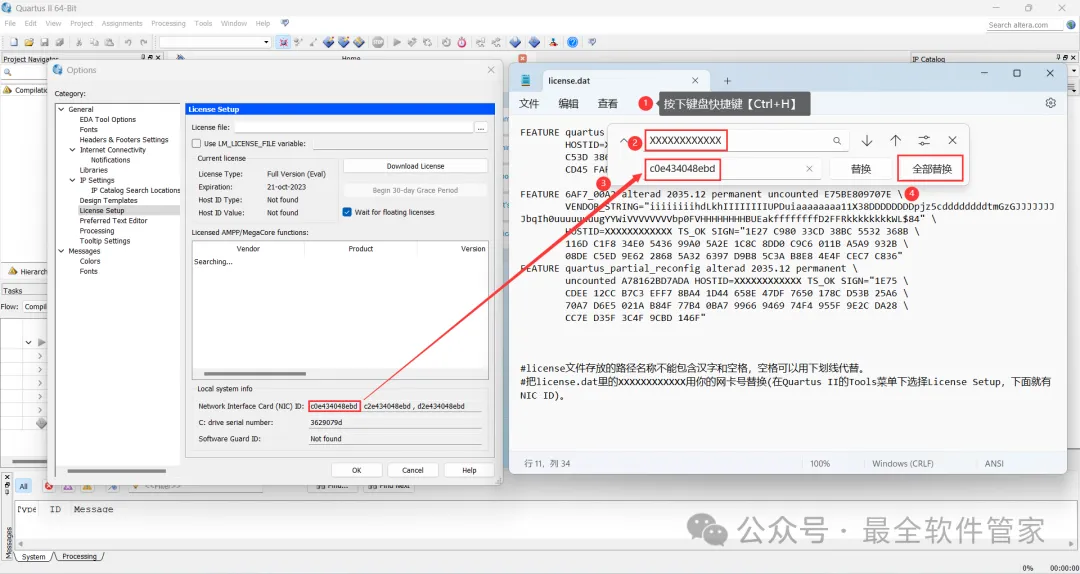The height and width of the screenshot is (574, 1080).
Task: Select Tooltip Settings category
Action: click(105, 240)
